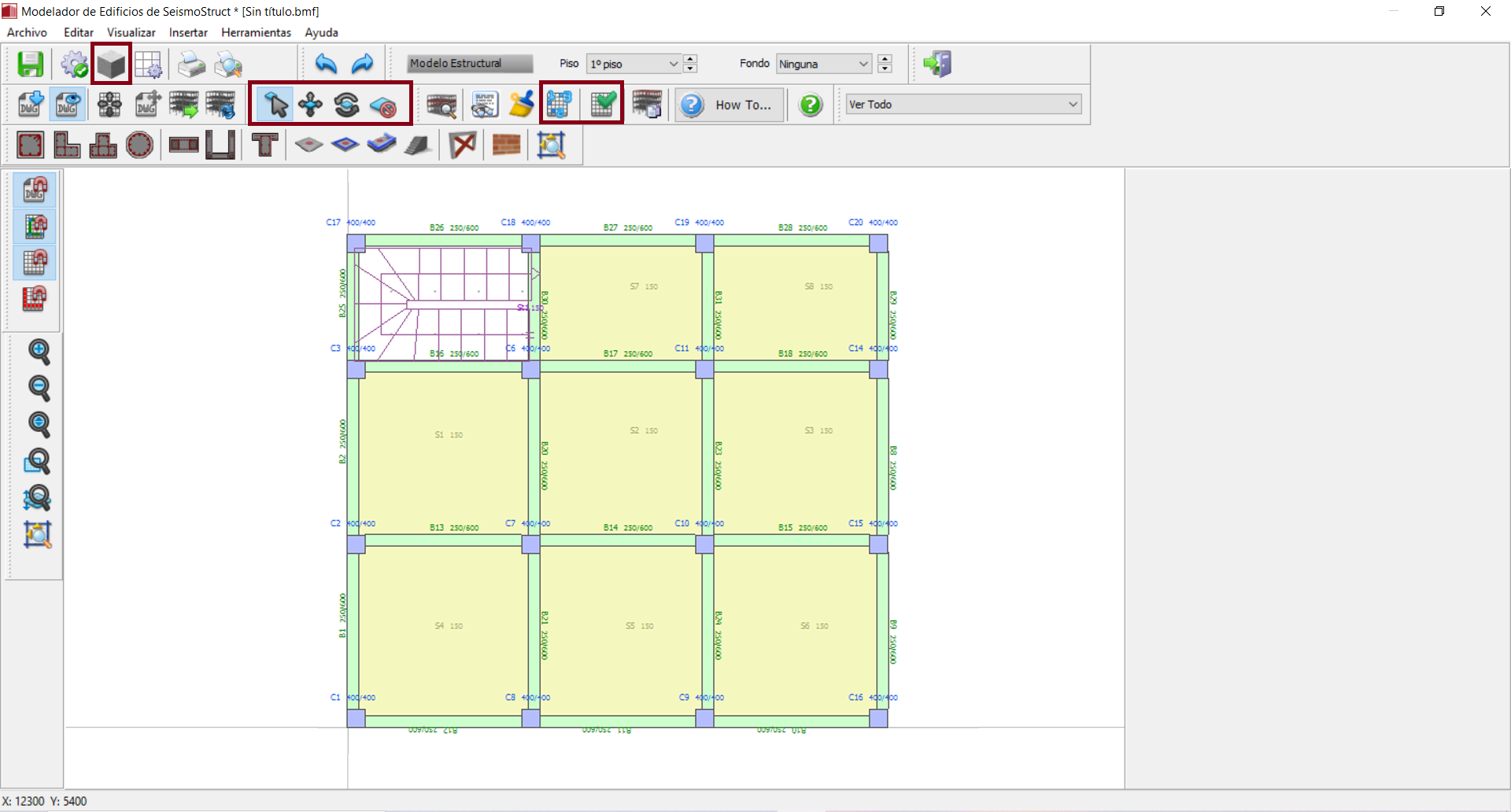This screenshot has height=812, width=1511.
Task: Toggle DWG visibility eye button
Action: [x=68, y=105]
